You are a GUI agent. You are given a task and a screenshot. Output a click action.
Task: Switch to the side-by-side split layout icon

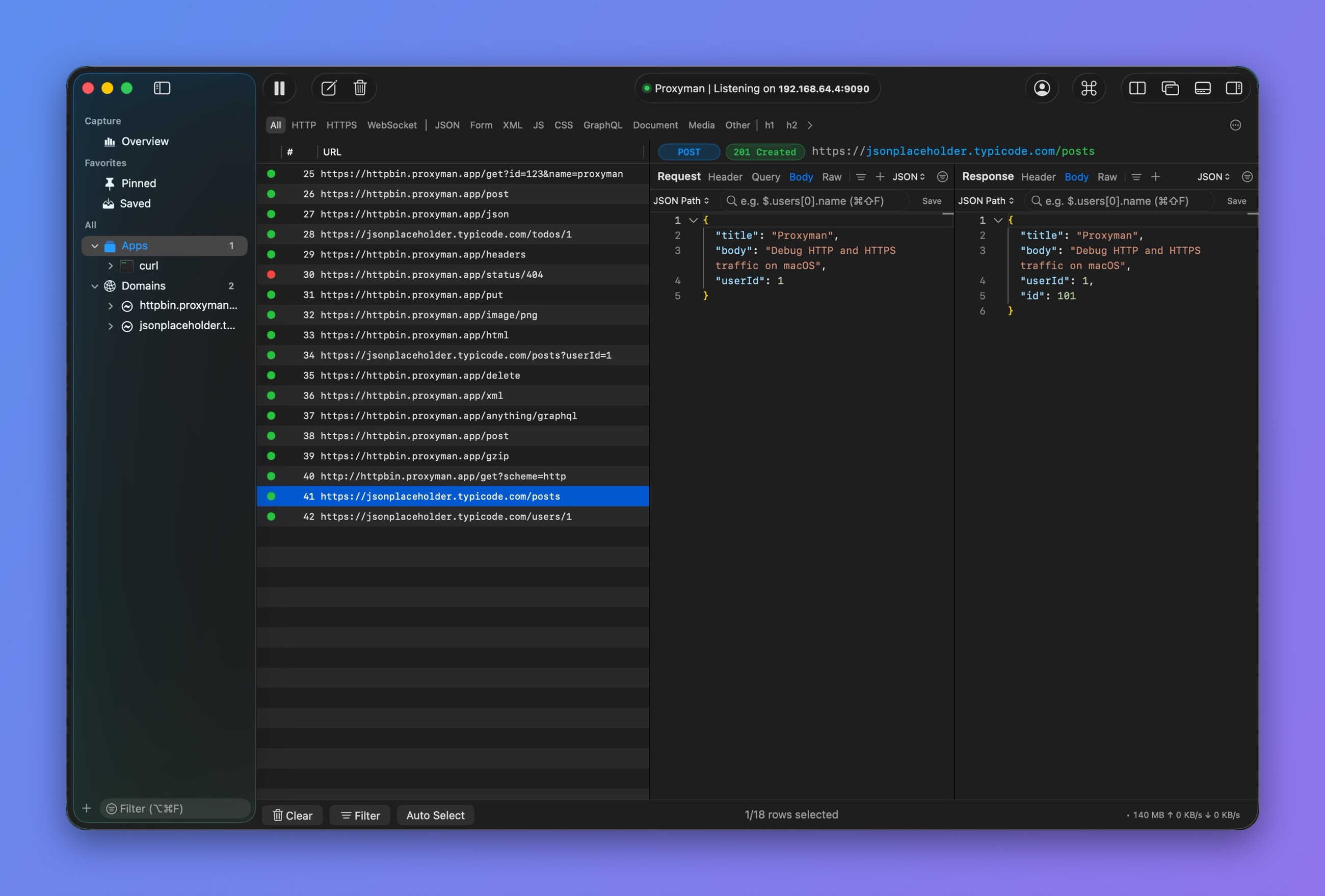coord(1137,88)
